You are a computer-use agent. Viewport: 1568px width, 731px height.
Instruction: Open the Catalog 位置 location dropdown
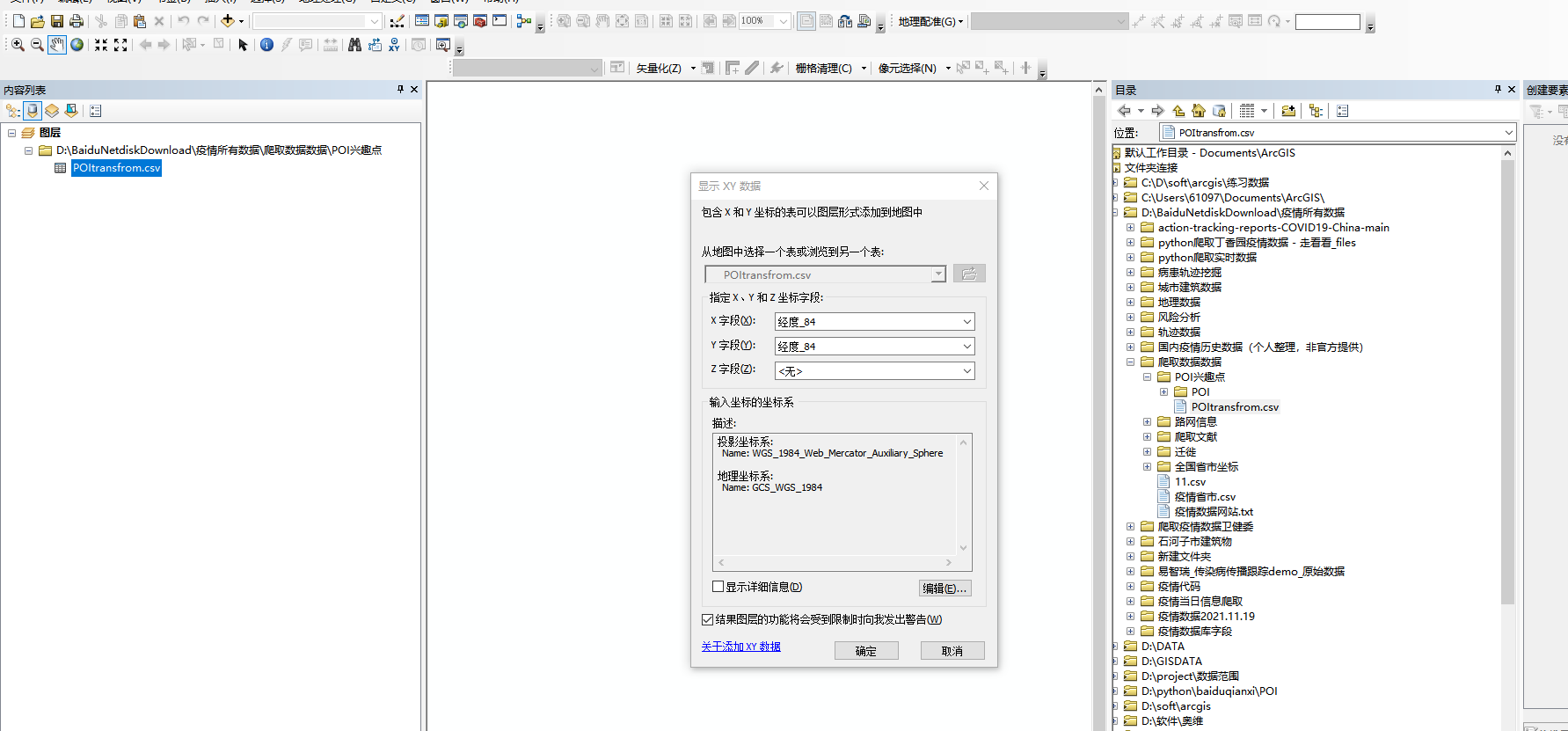coord(1509,133)
